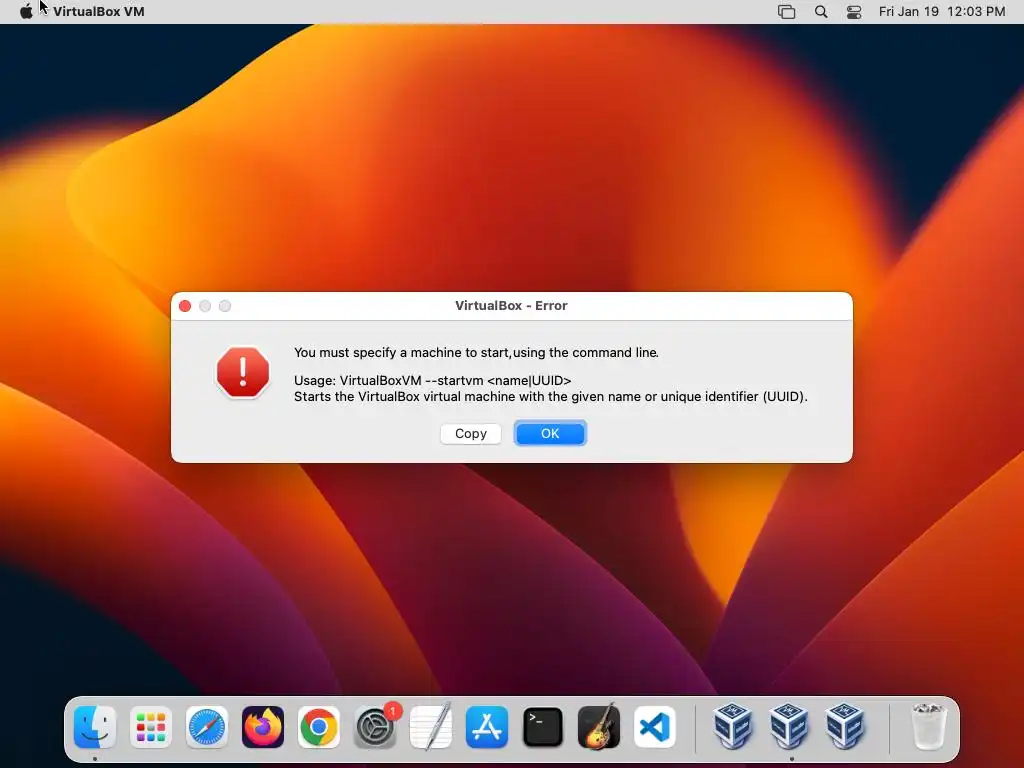This screenshot has height=768, width=1024.
Task: Open Visual Studio Code from the Dock
Action: (x=654, y=727)
